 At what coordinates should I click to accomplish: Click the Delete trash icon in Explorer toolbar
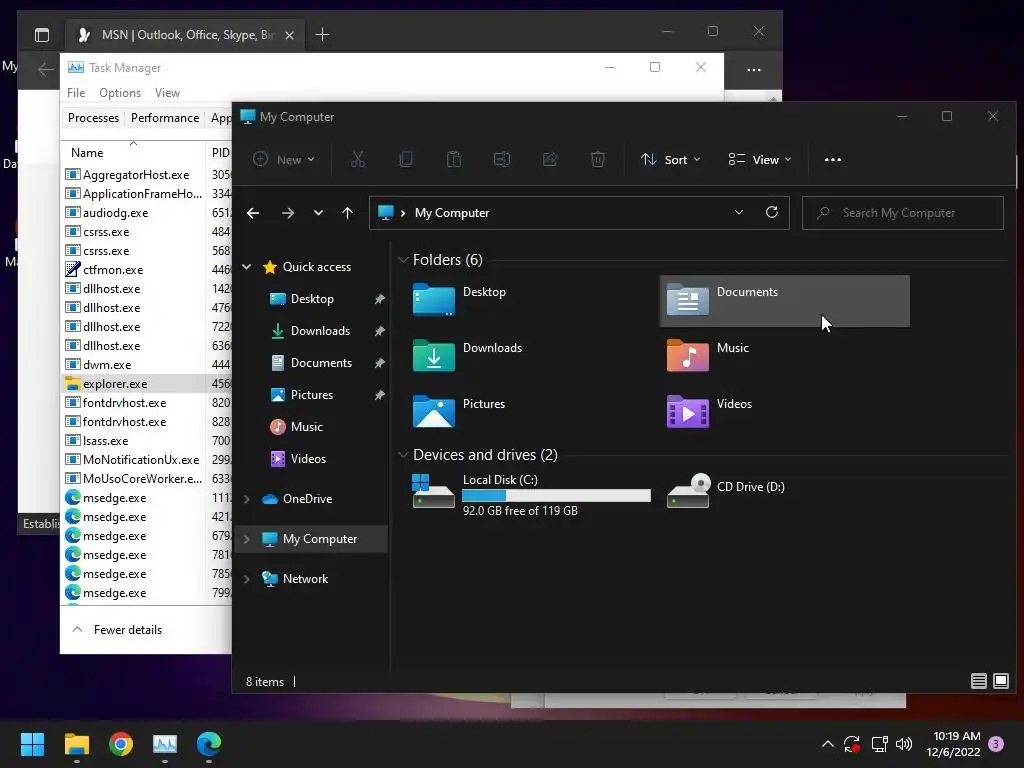tap(598, 159)
